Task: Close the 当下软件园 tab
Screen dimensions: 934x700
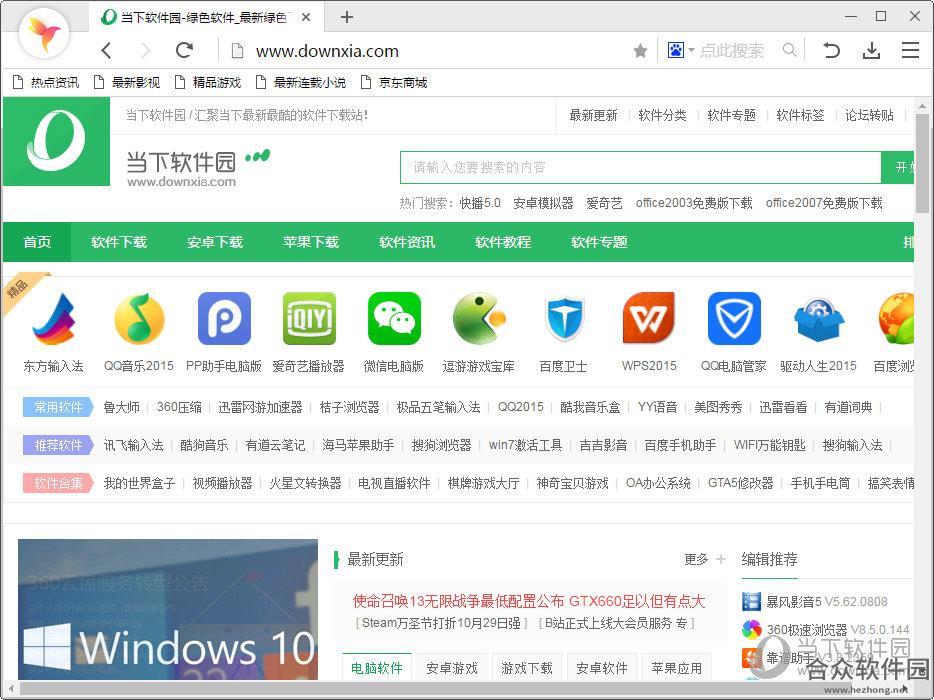Action: coord(306,17)
